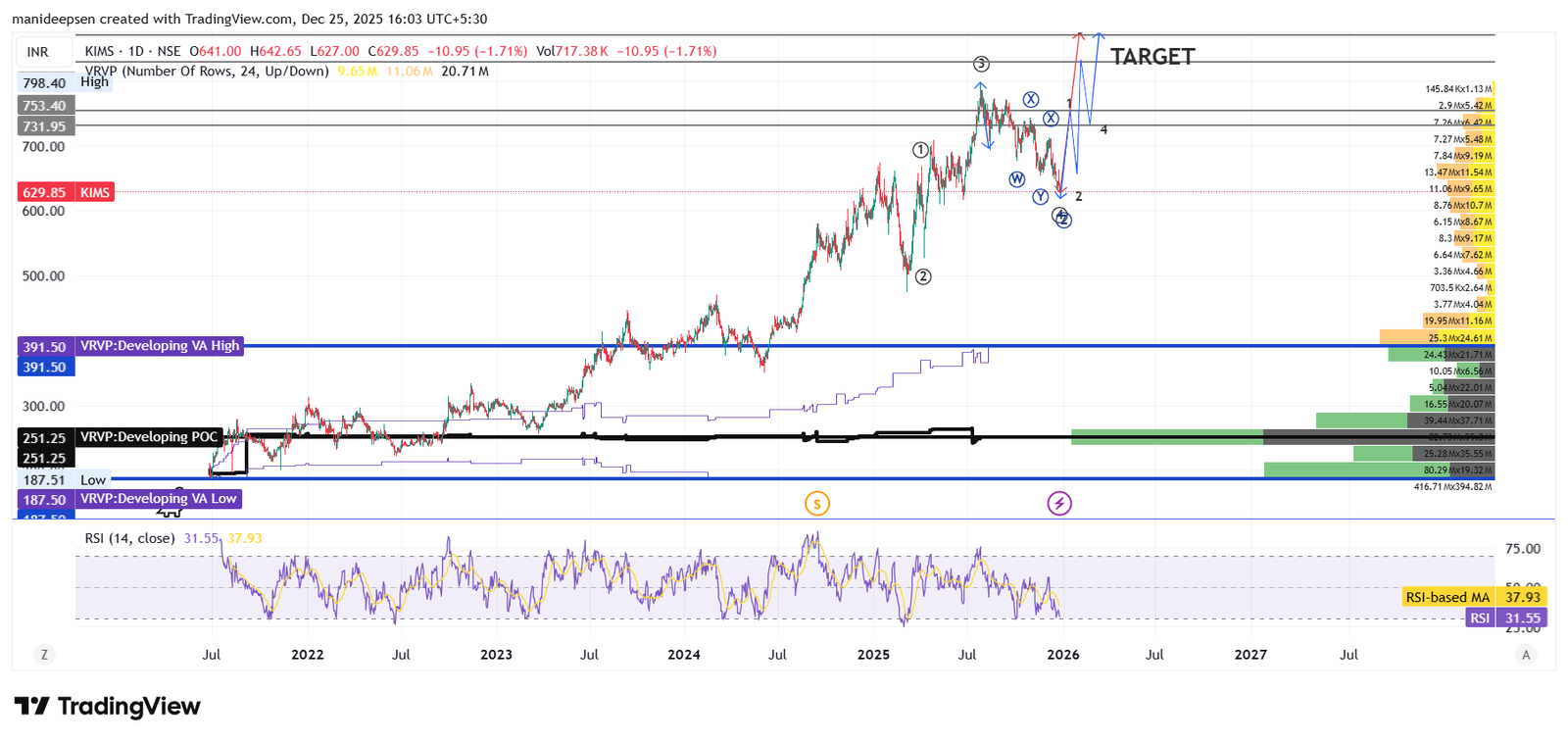Click the KIMS 1D NSE symbol legend
Viewport: 1568px width, 742px height.
pyautogui.click(x=132, y=51)
